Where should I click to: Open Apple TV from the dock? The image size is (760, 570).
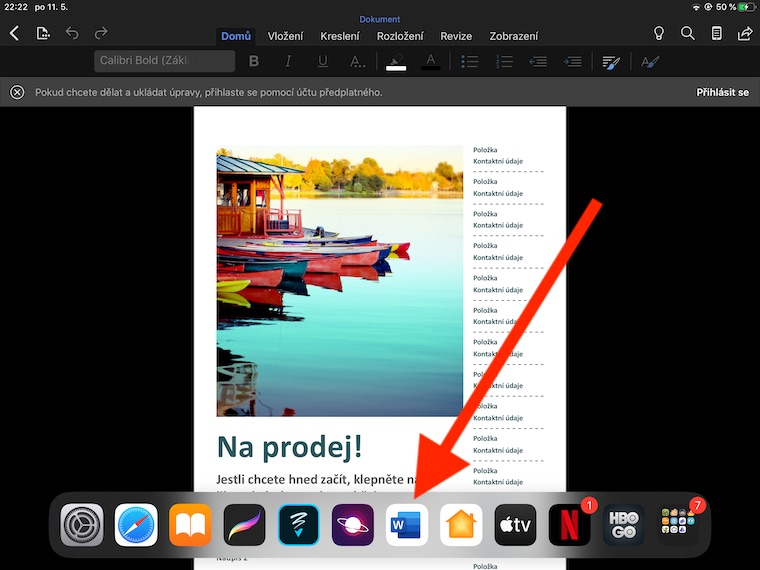[516, 525]
